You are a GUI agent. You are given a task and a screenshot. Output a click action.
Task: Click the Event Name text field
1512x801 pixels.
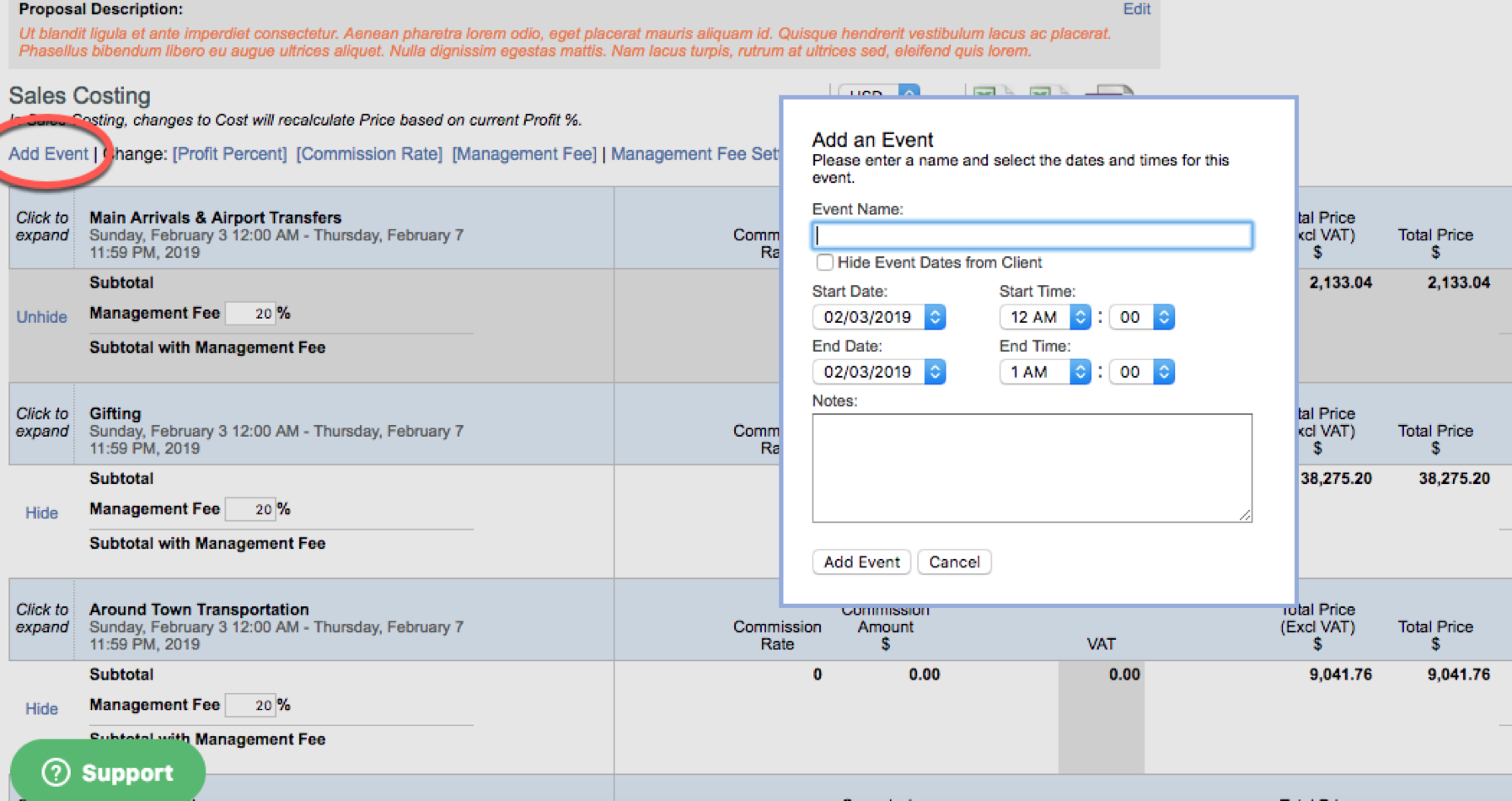1032,235
